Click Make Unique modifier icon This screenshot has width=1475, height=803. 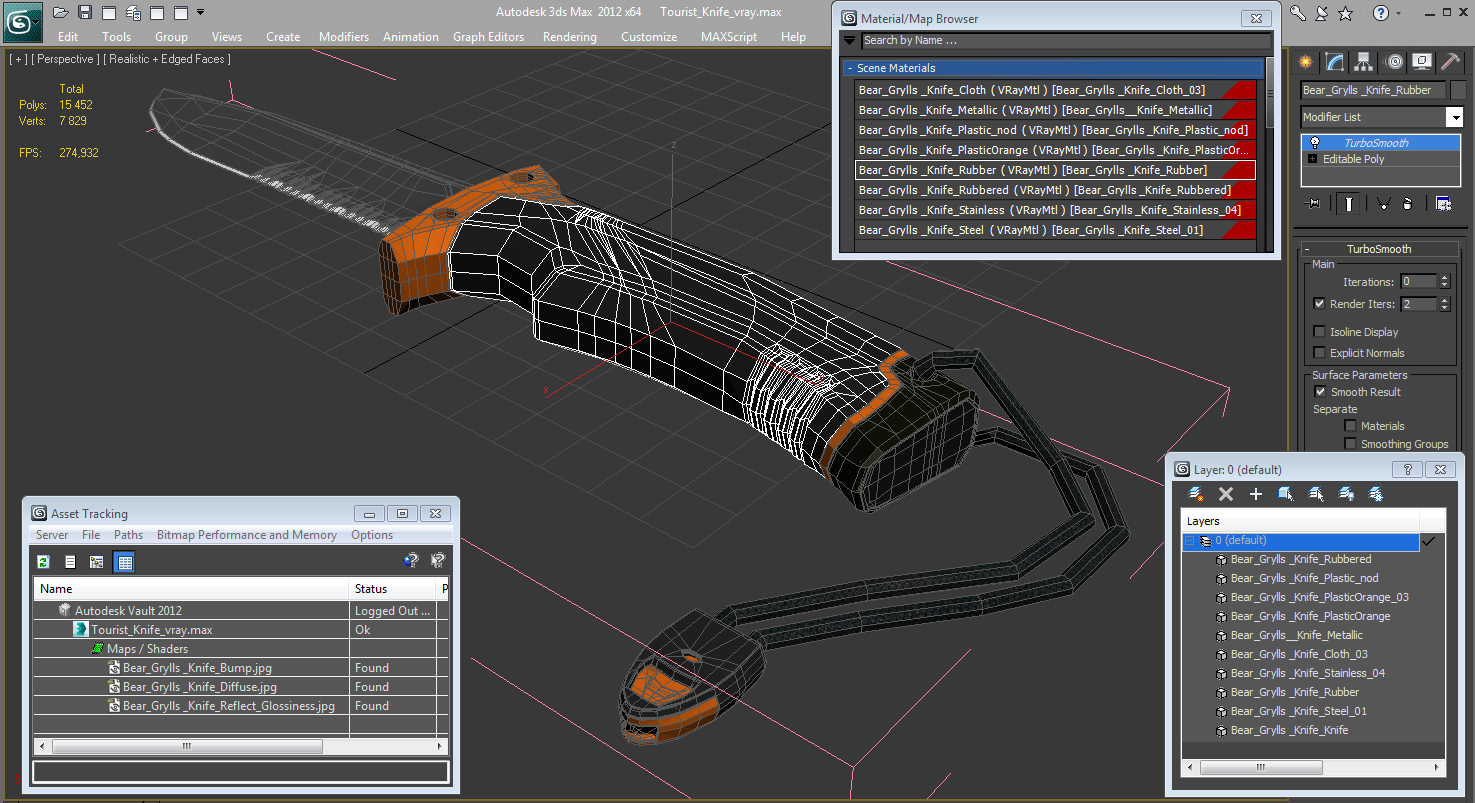point(1383,203)
